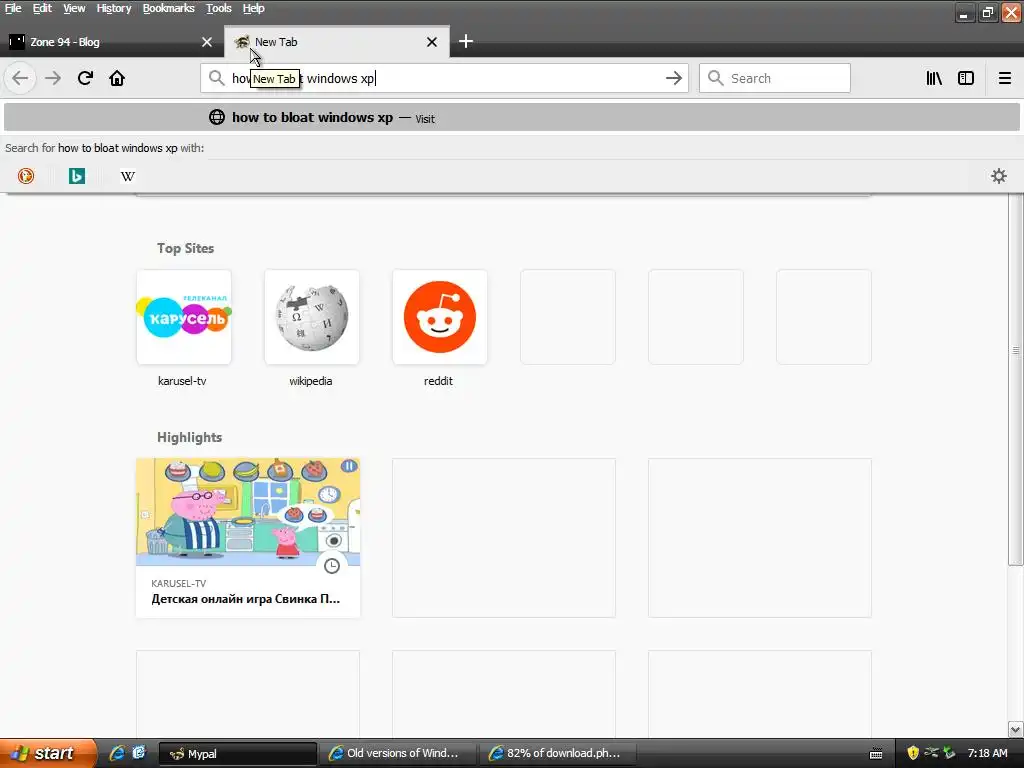
Task: Open the home page via house icon
Action: (x=117, y=78)
